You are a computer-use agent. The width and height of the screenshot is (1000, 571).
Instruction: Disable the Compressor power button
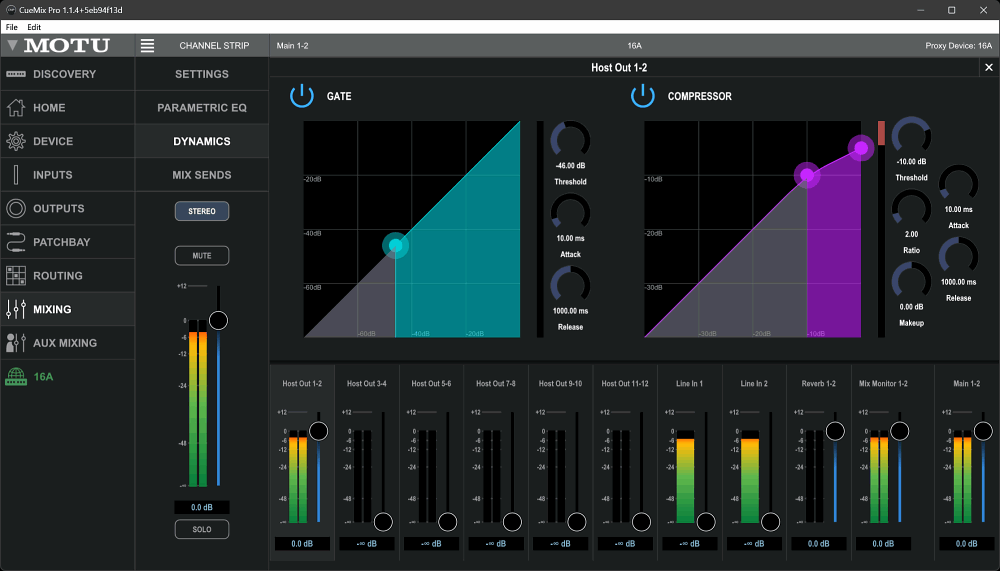pos(642,96)
